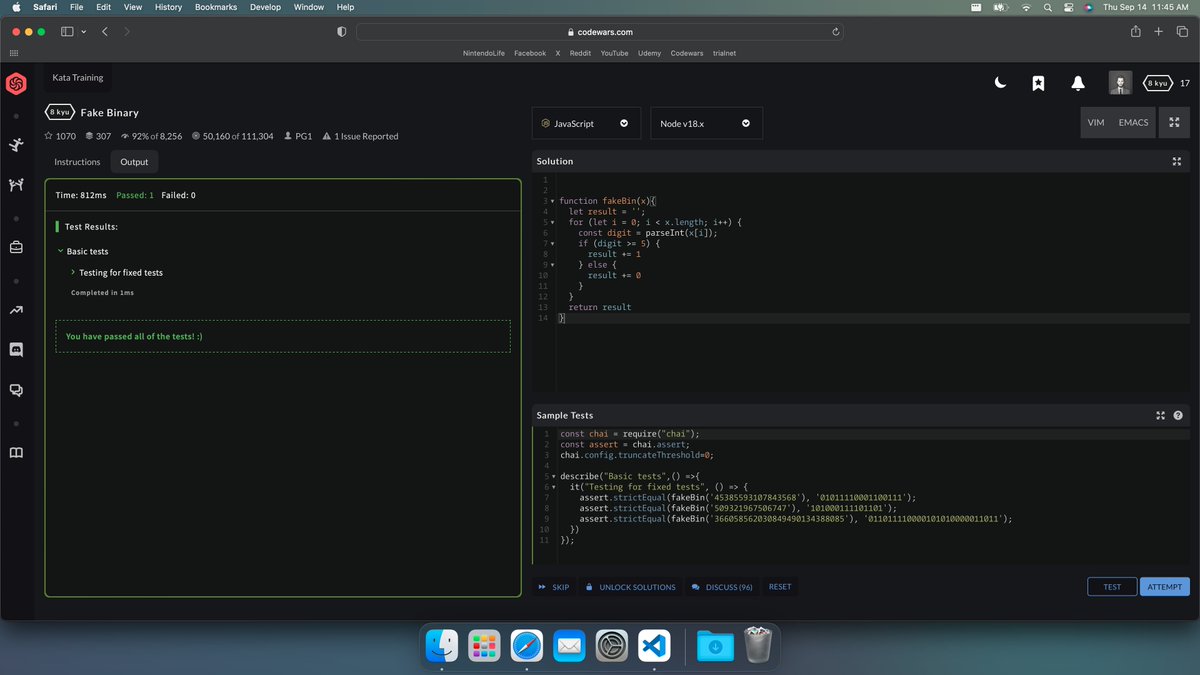Fold the for loop at line 5
Screen dimensions: 1200x675
click(x=553, y=222)
